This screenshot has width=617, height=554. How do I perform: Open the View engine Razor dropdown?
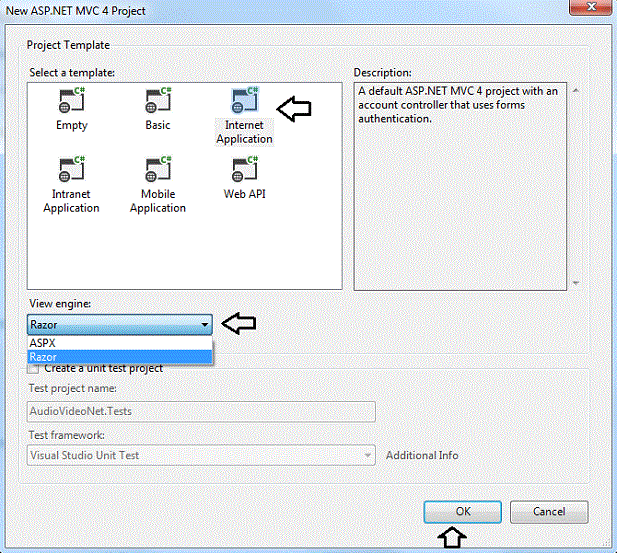[x=120, y=325]
